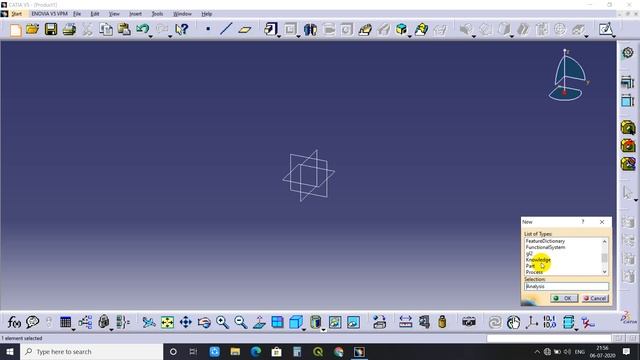Viewport: 640px width, 360px height.
Task: Click the Open folder icon
Action: [x=32, y=29]
